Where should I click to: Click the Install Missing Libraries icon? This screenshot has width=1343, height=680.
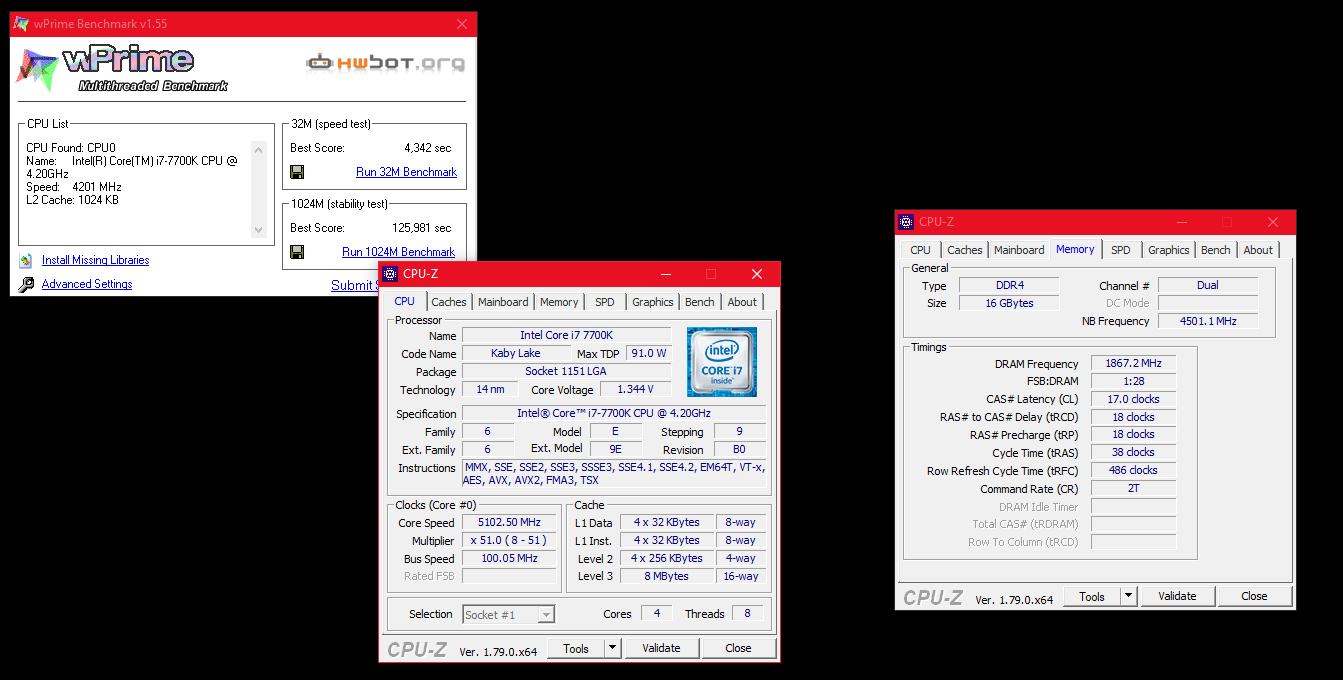[25, 260]
